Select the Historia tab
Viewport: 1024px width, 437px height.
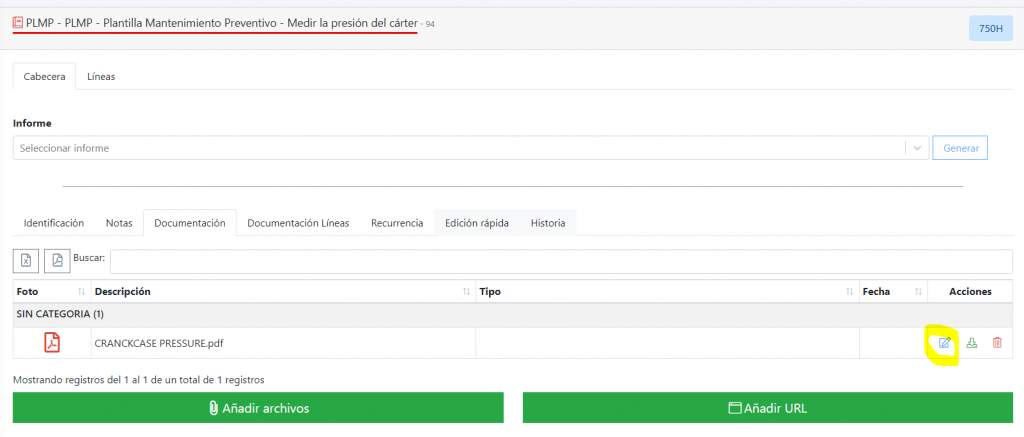(548, 223)
